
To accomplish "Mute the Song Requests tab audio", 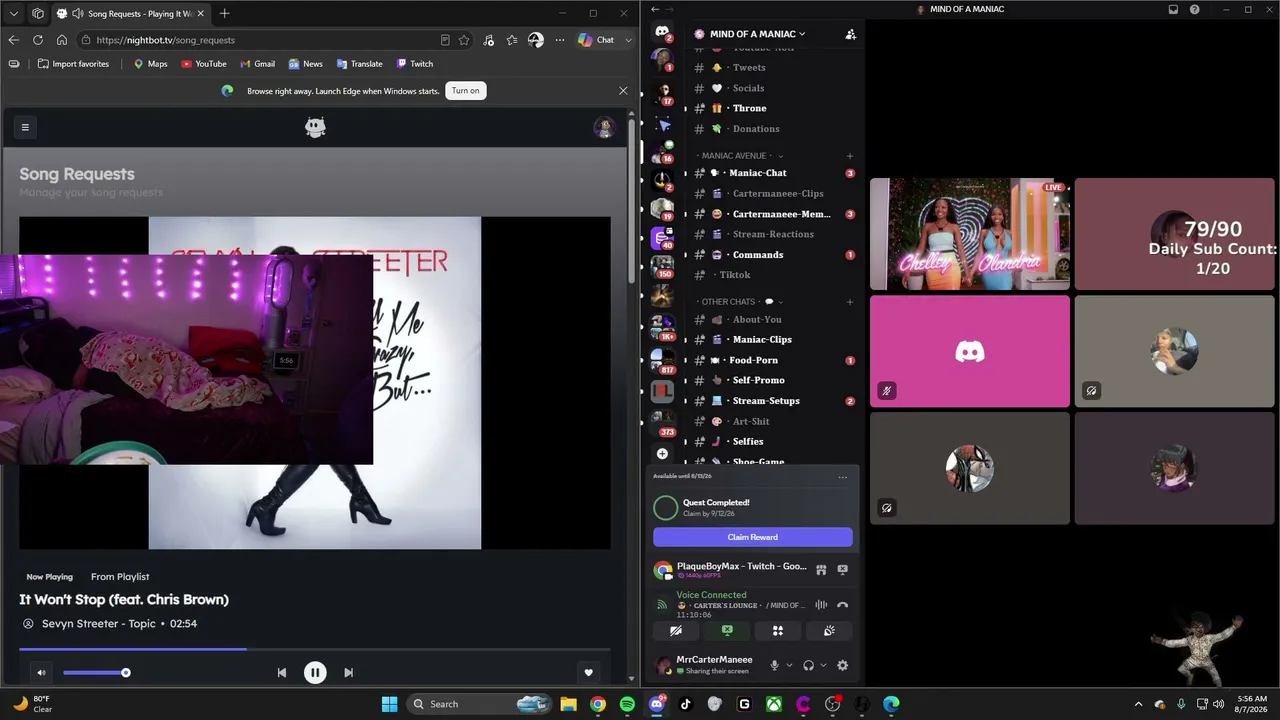I will pyautogui.click(x=78, y=14).
